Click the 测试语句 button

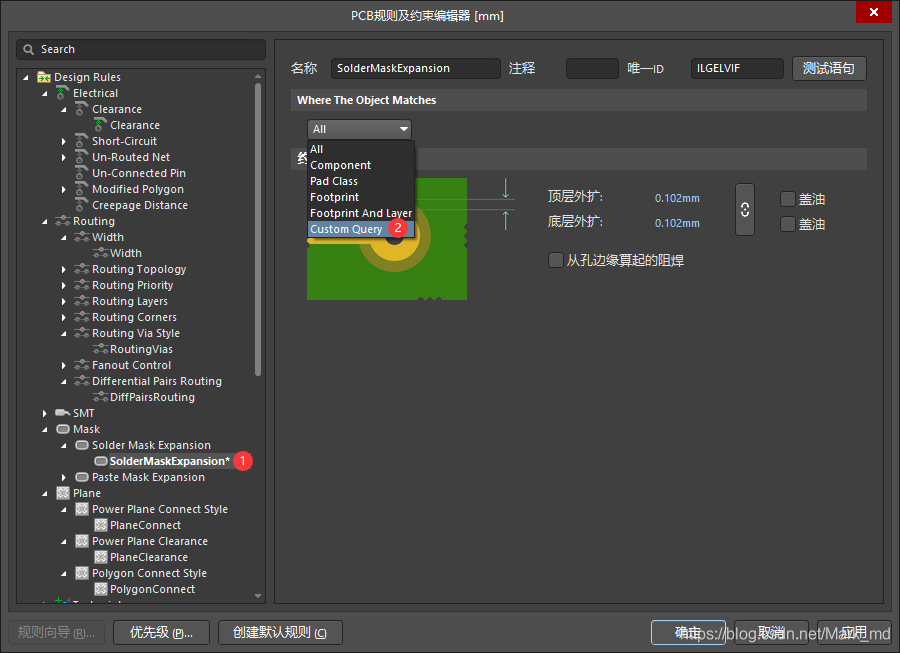(828, 68)
